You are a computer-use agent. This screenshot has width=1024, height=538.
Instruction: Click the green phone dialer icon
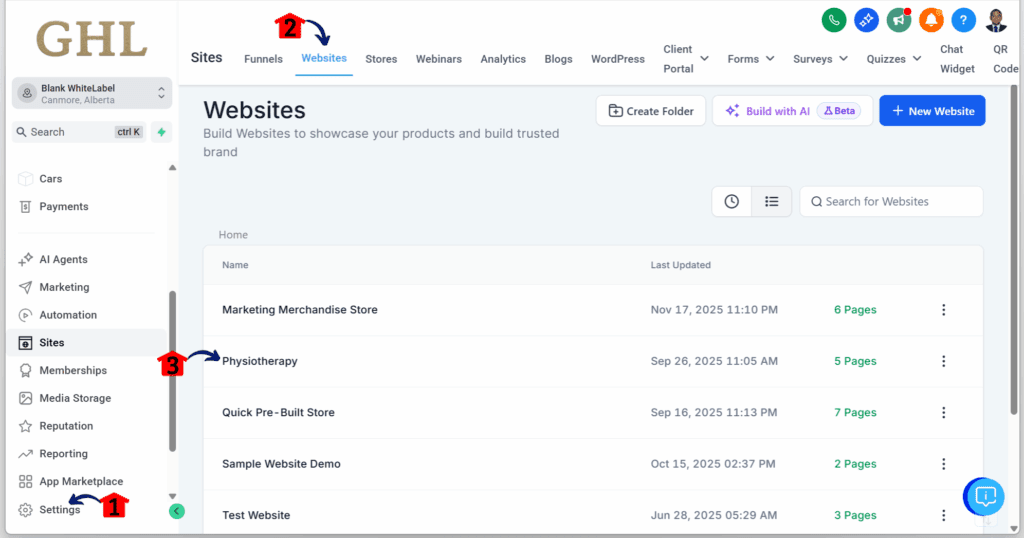click(x=834, y=19)
